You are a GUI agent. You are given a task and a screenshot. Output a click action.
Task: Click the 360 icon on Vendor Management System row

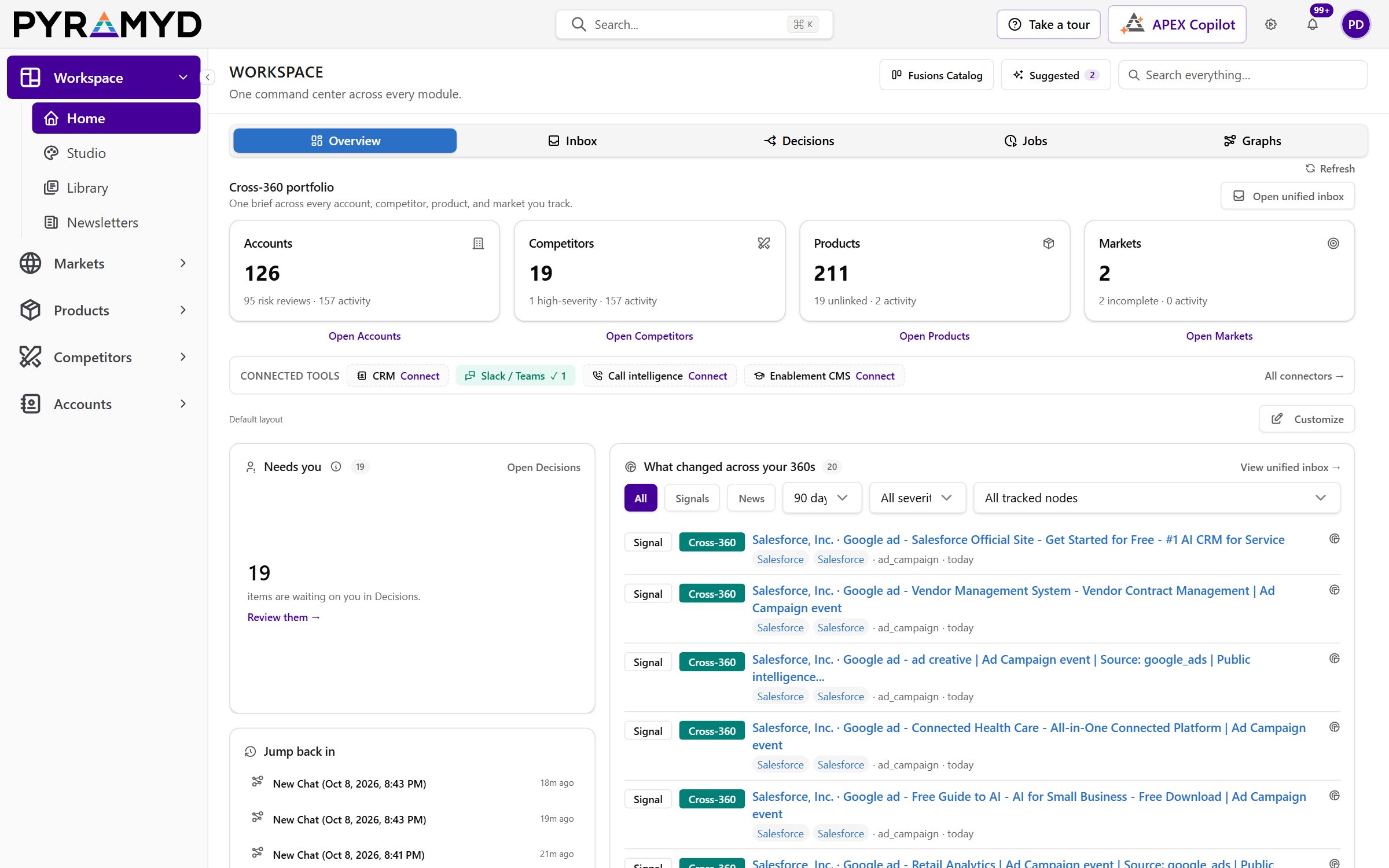1335,590
